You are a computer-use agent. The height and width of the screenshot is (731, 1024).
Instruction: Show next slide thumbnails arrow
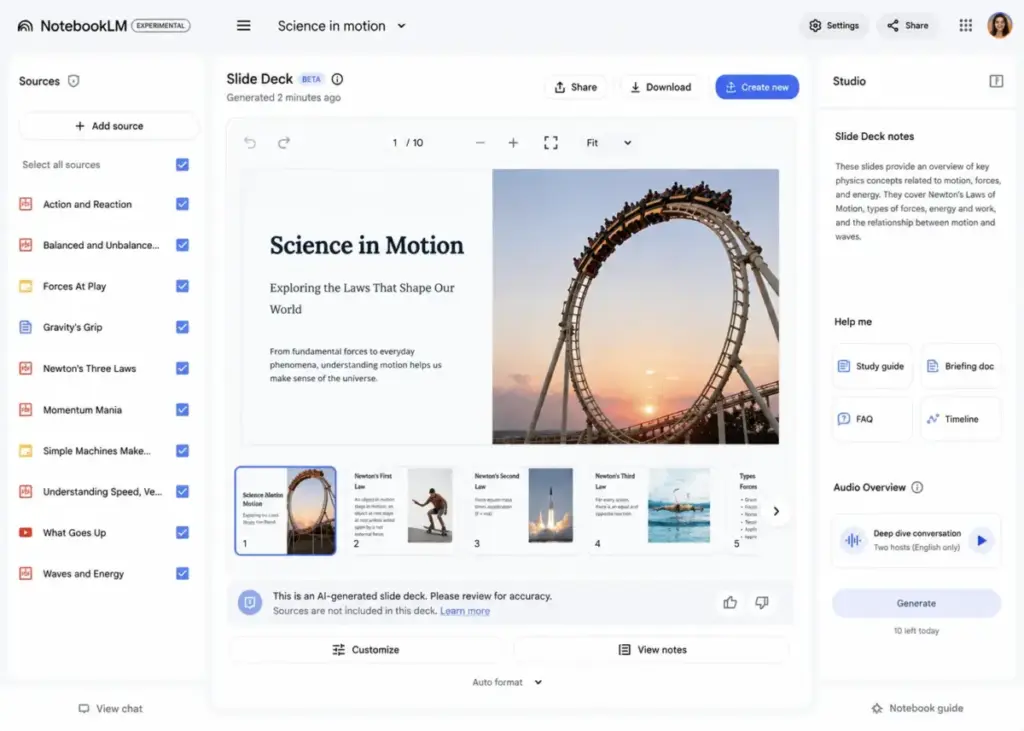(x=776, y=511)
